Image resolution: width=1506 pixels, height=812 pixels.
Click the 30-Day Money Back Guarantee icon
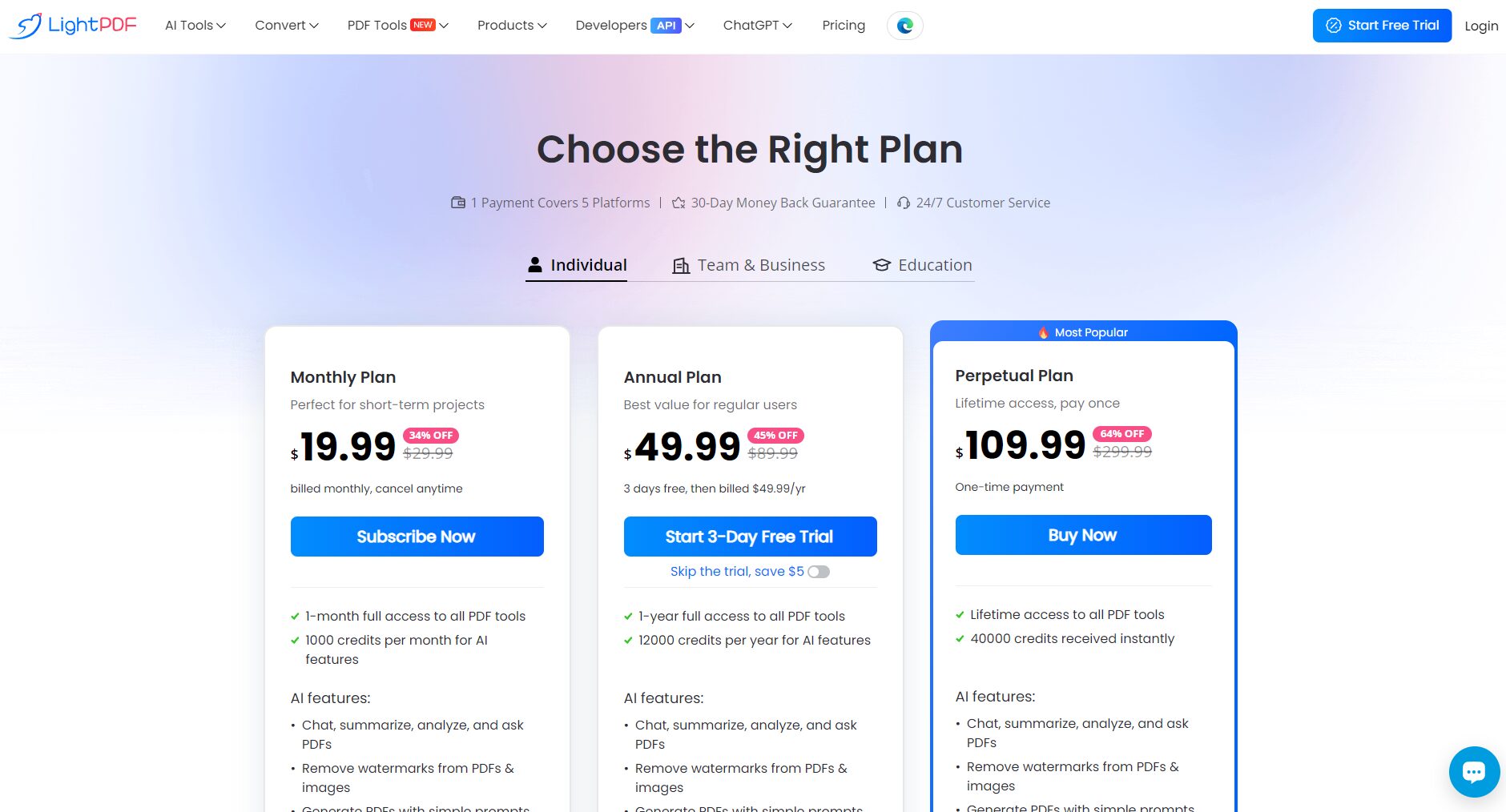click(x=679, y=203)
